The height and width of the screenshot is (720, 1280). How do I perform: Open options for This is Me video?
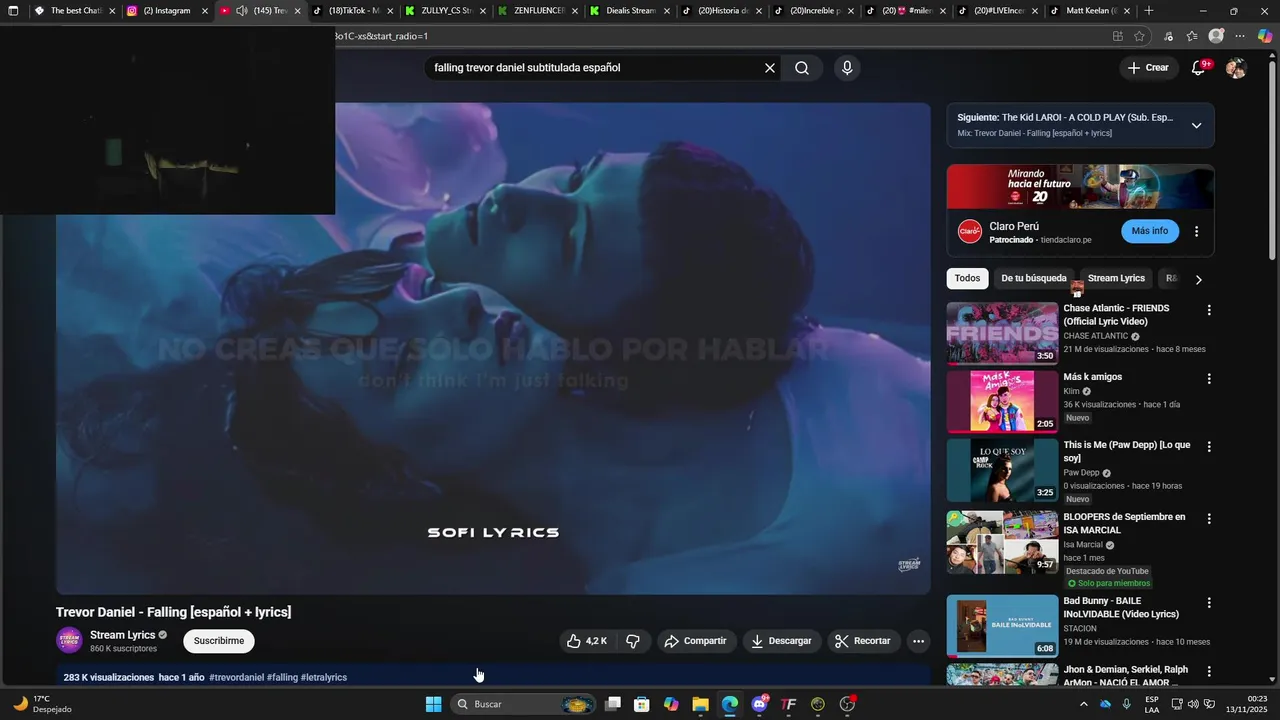(x=1209, y=447)
